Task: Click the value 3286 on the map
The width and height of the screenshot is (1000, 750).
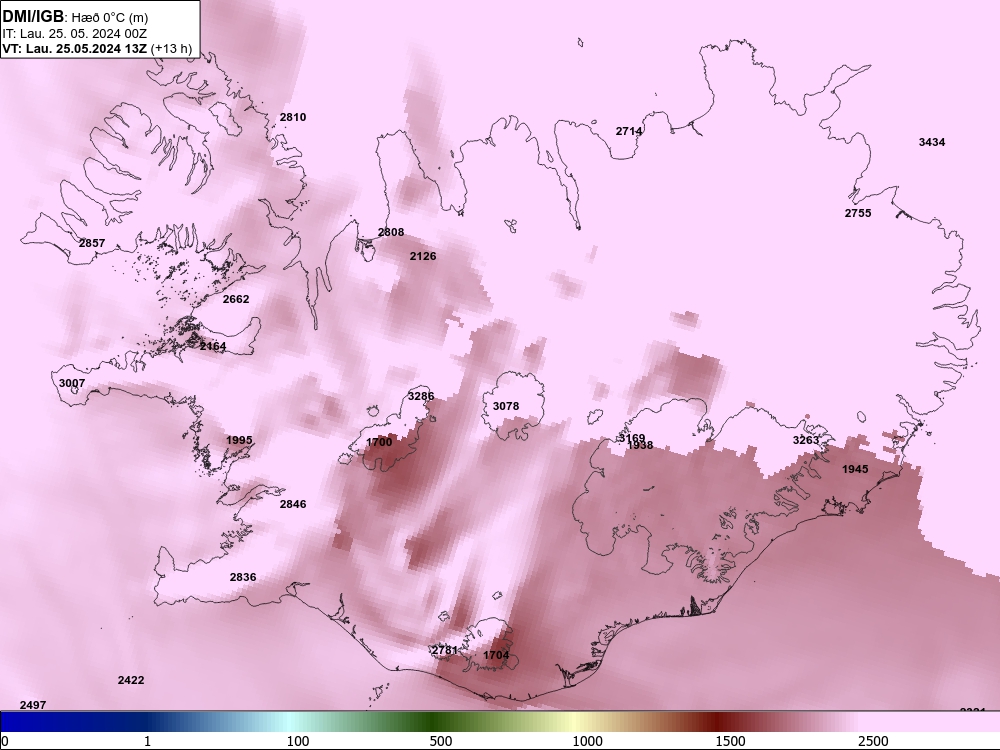Action: (x=421, y=396)
